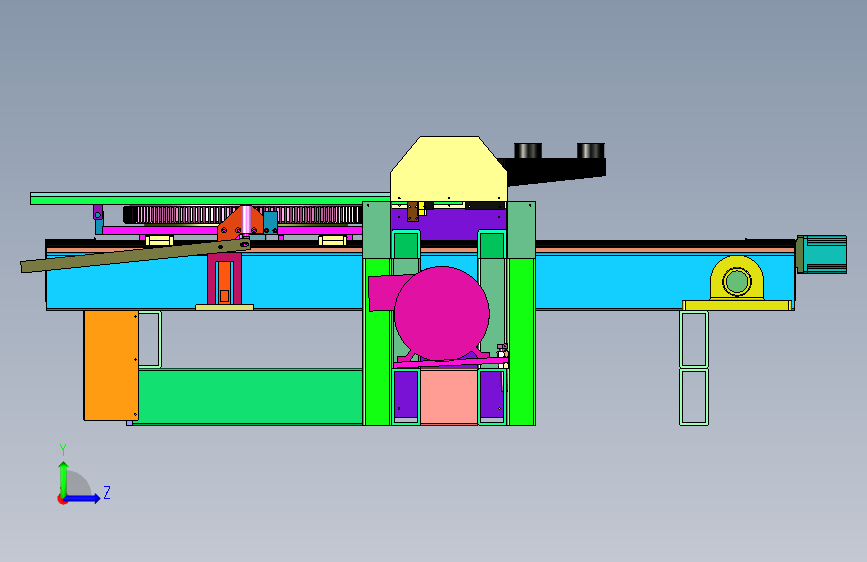Select the right pale yellow slider block
Image resolution: width=867 pixels, height=562 pixels.
pos(332,240)
